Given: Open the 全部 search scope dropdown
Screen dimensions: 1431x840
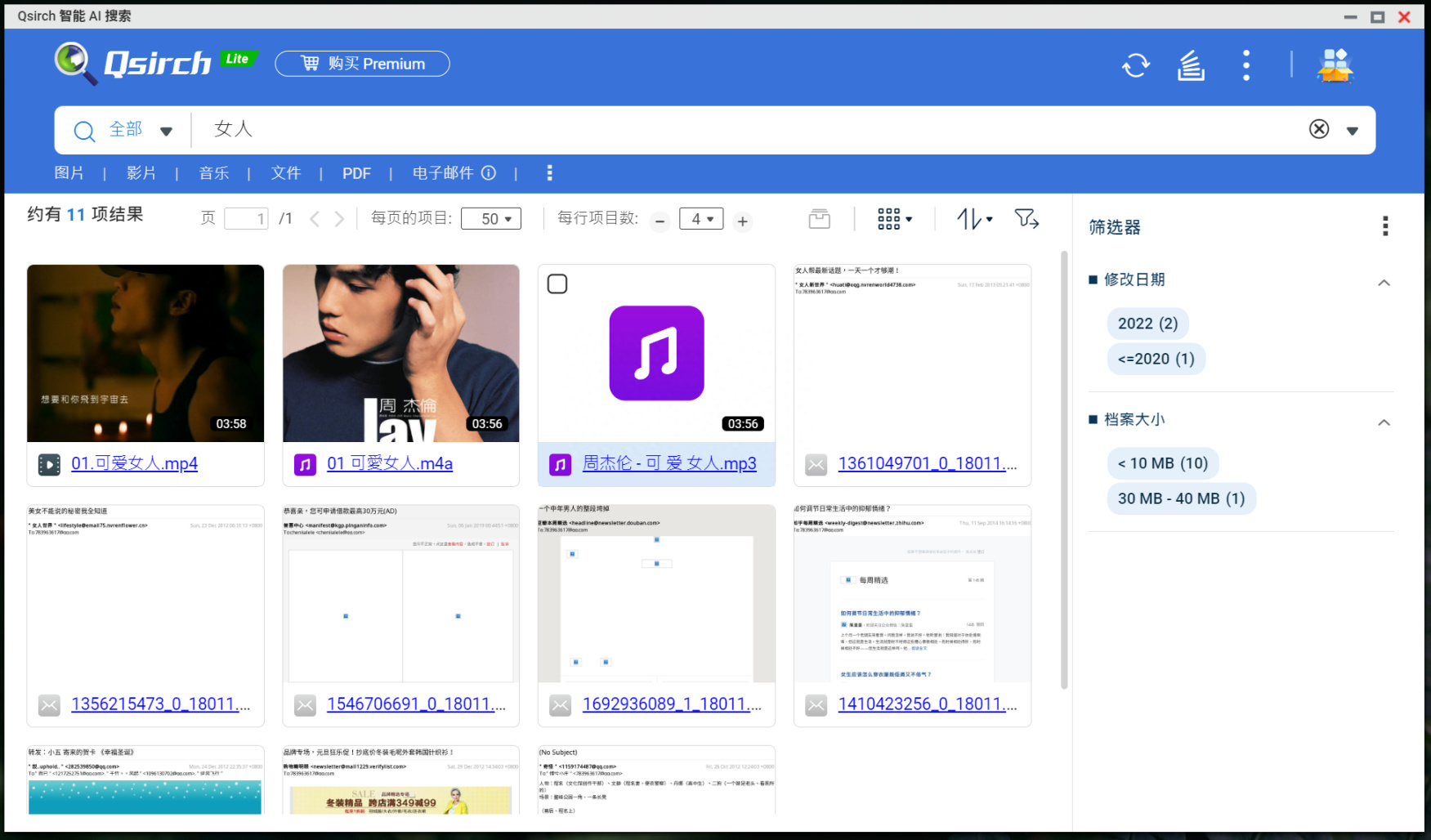Looking at the screenshot, I should [141, 130].
